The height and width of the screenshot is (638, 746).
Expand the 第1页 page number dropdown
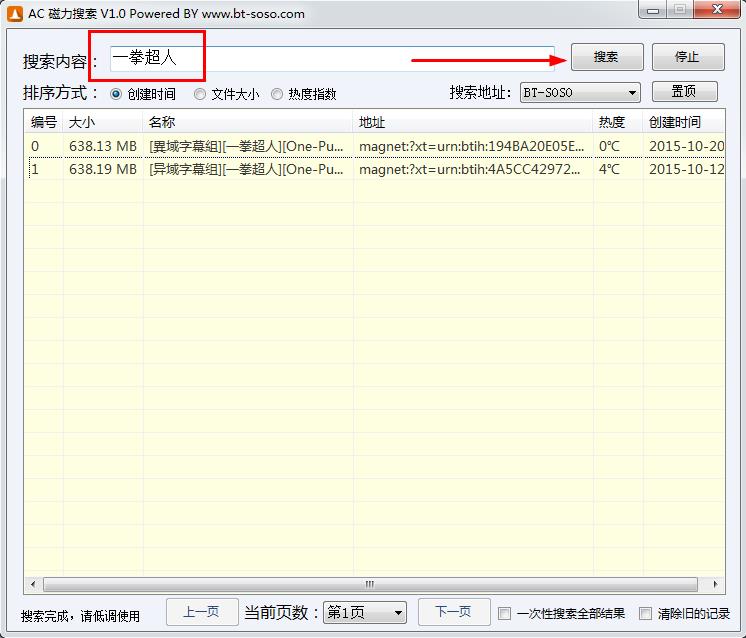tap(365, 612)
